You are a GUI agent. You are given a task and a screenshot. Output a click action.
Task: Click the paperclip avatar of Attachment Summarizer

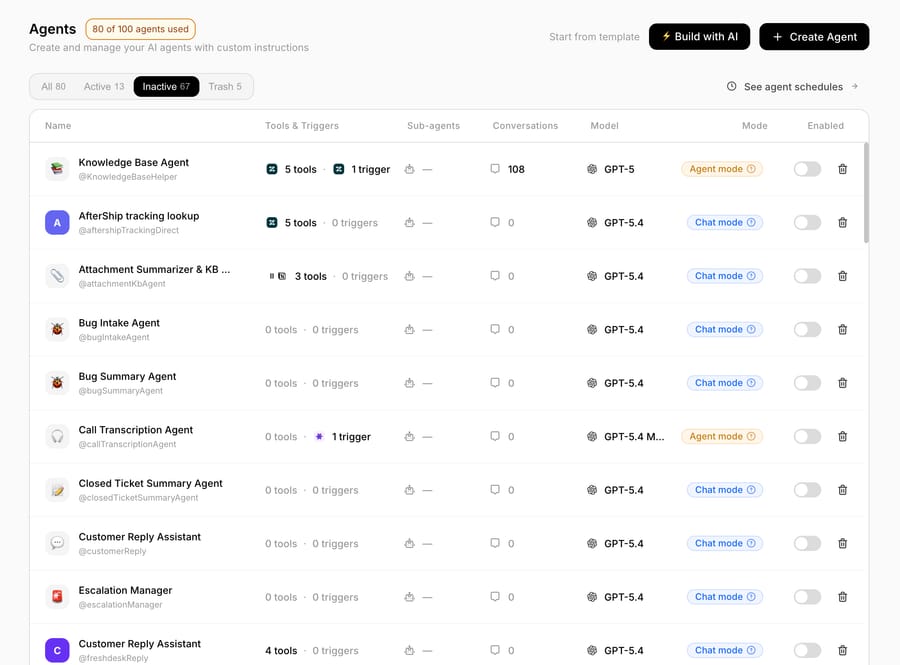(57, 276)
